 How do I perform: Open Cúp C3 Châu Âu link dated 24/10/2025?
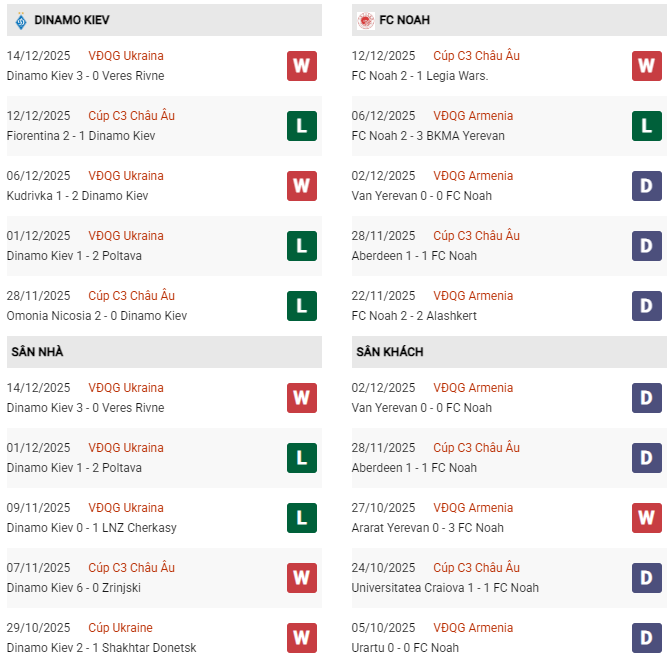(476, 568)
